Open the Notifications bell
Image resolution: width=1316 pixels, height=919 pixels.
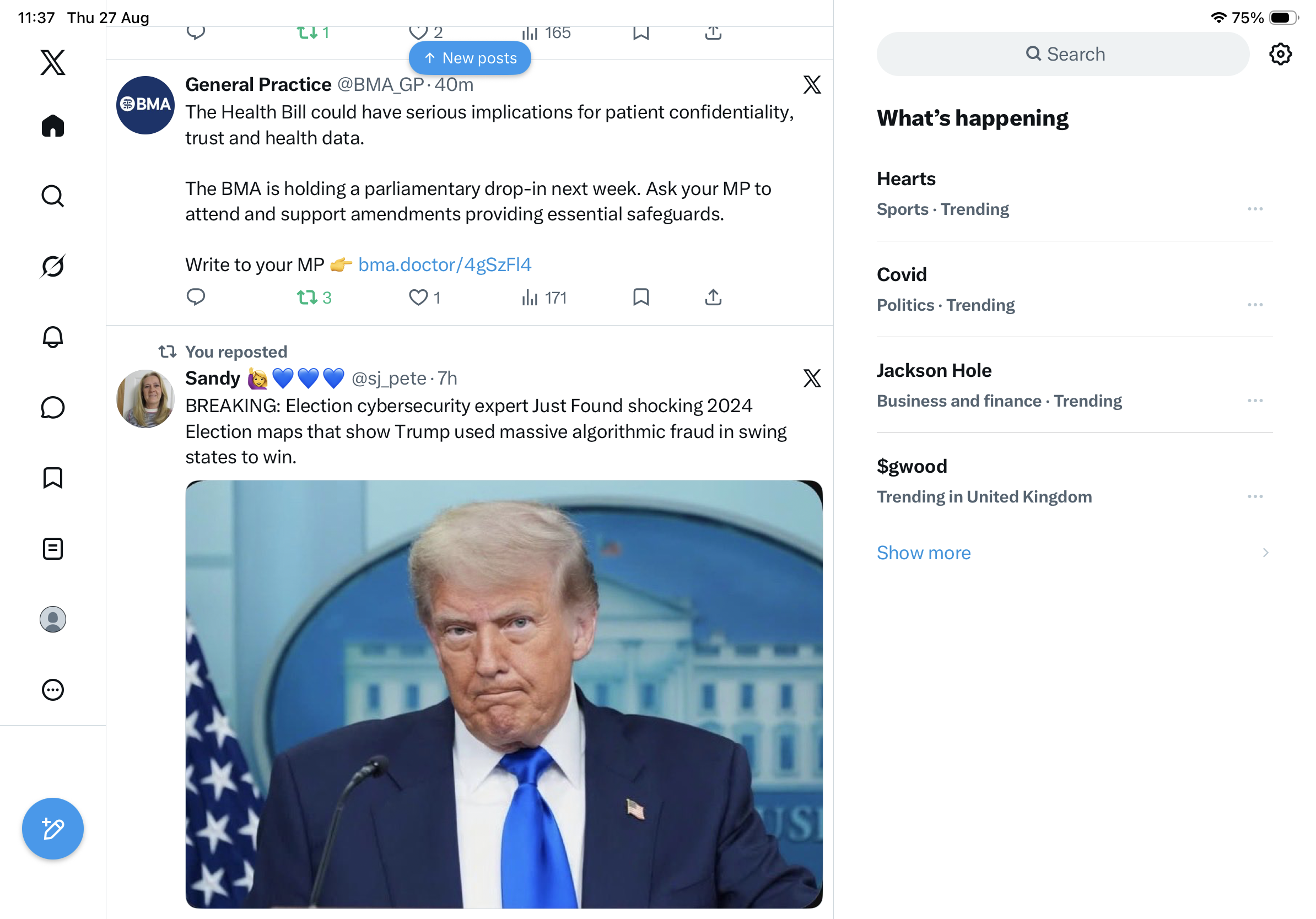point(53,337)
